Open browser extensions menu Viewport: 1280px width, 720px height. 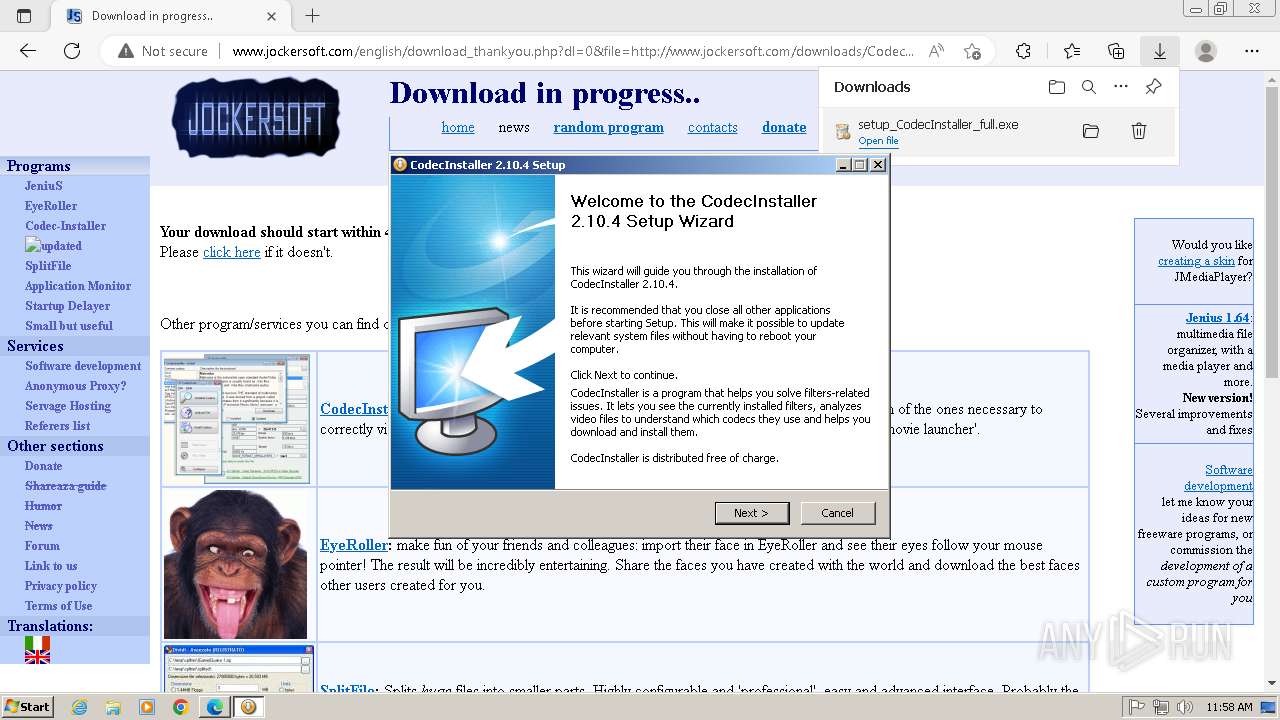[1023, 51]
